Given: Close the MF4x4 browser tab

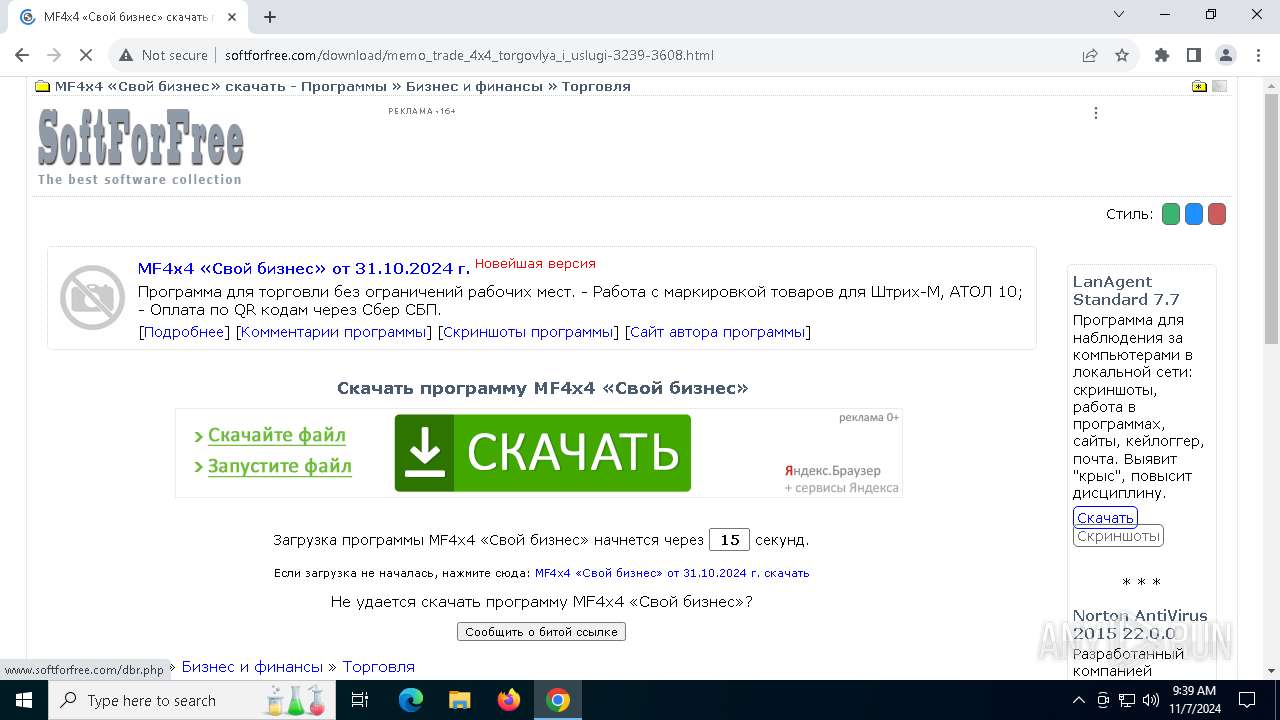Looking at the screenshot, I should tap(233, 17).
